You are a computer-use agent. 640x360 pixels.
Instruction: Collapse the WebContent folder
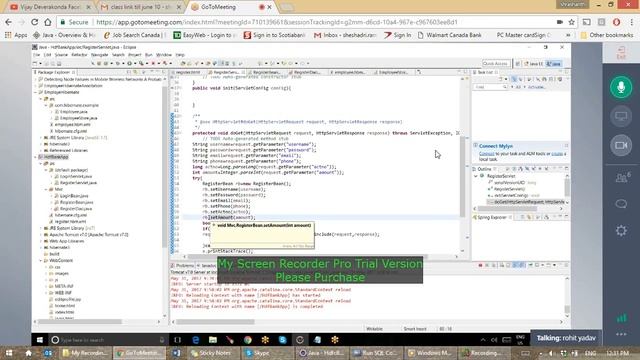pos(41,260)
